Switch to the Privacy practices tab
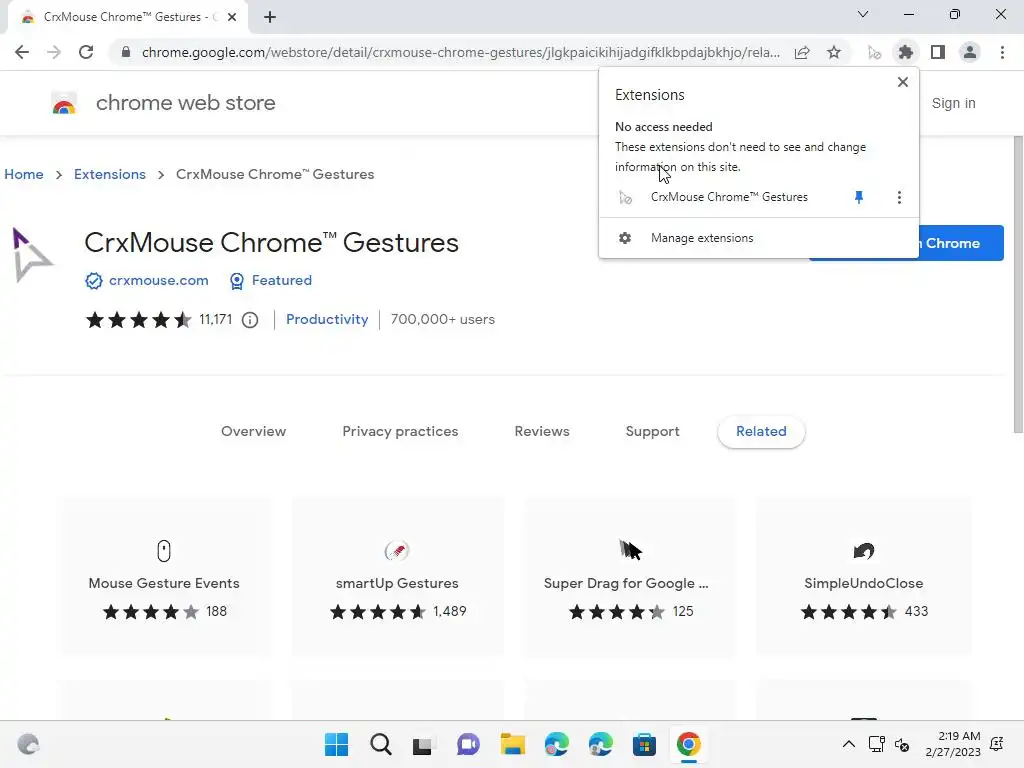The height and width of the screenshot is (768, 1024). coord(400,432)
